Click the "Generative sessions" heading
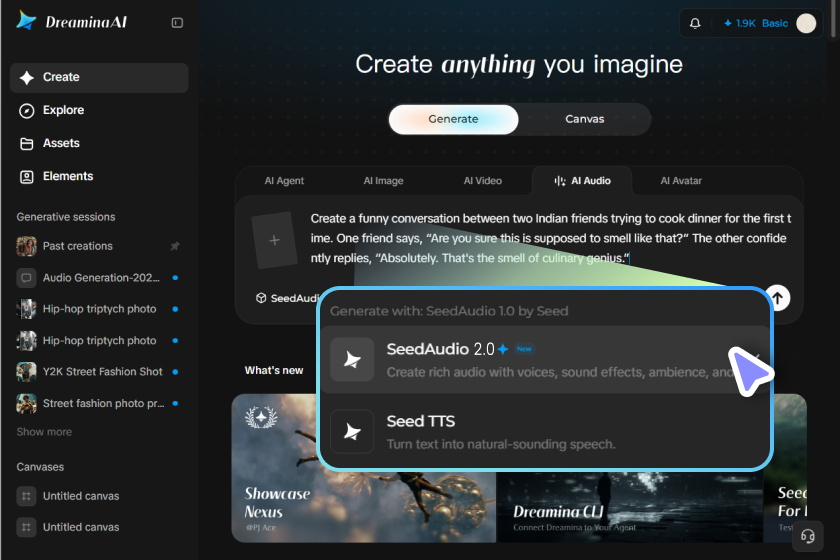 (x=66, y=217)
